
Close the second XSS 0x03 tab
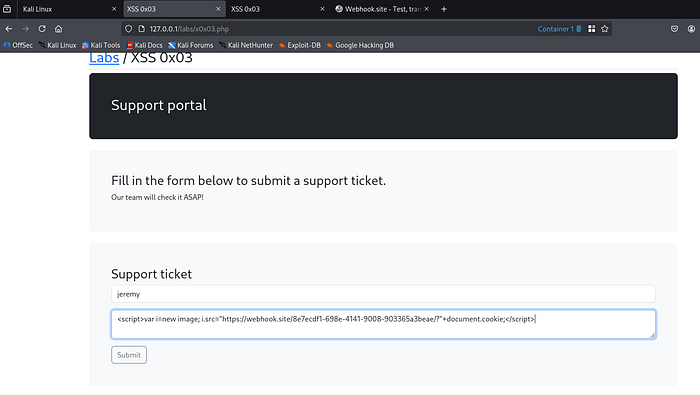(322, 9)
